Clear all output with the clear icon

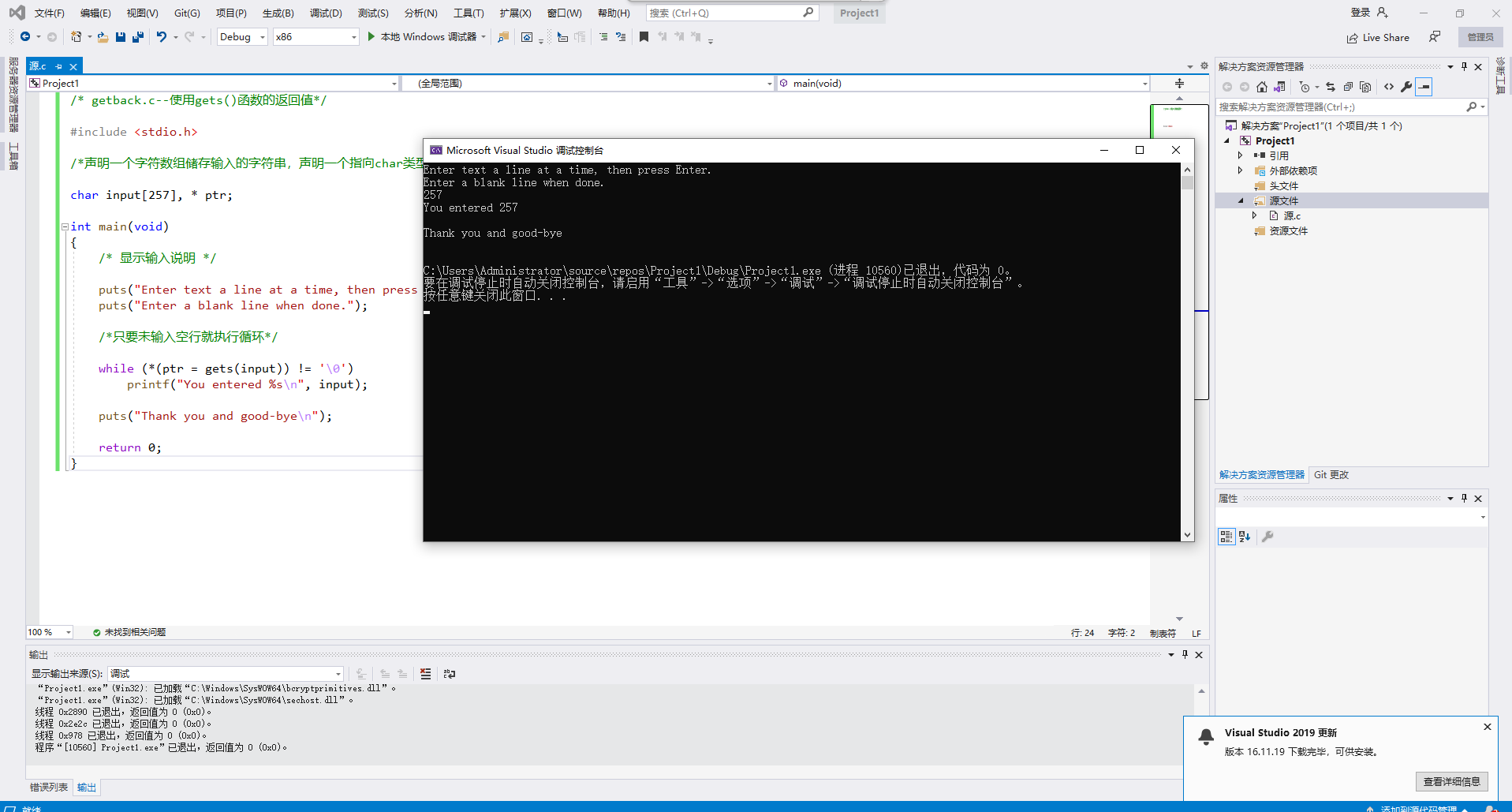click(x=426, y=674)
